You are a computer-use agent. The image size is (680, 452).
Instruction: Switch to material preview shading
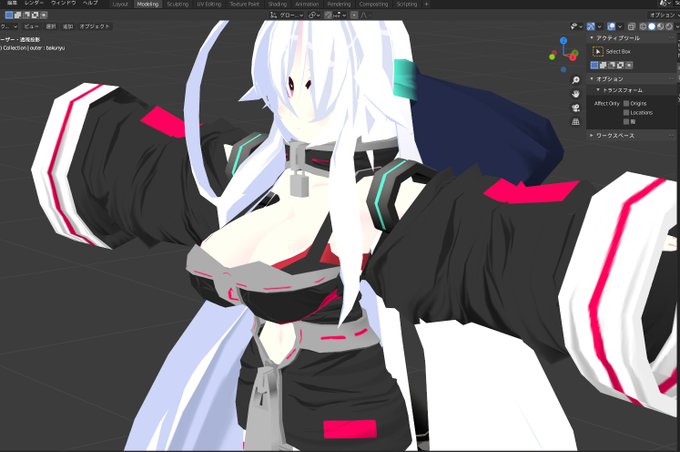point(660,26)
